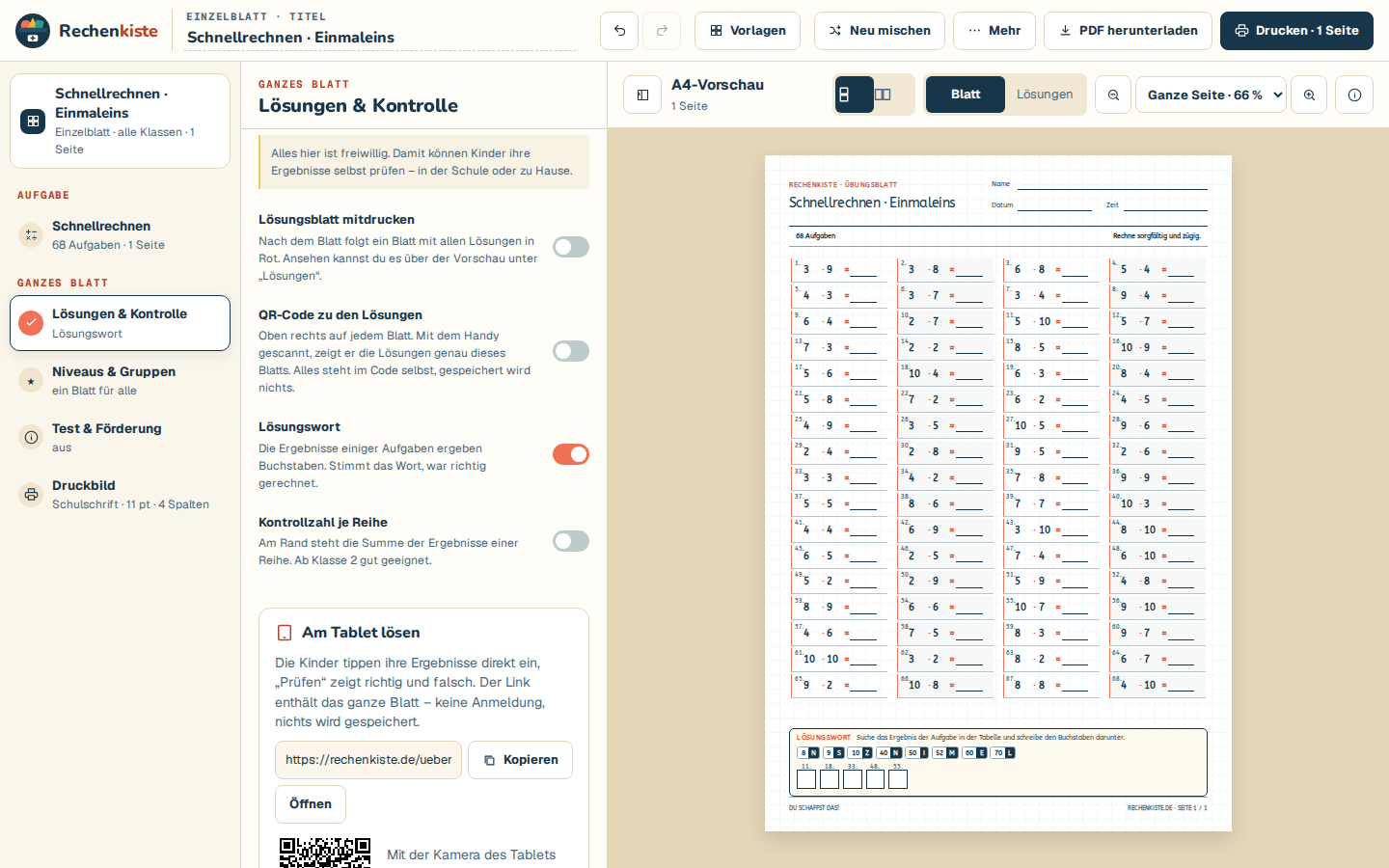Enable Kontrollzahl je Reihe
Viewport: 1389px width, 868px height.
coord(571,541)
